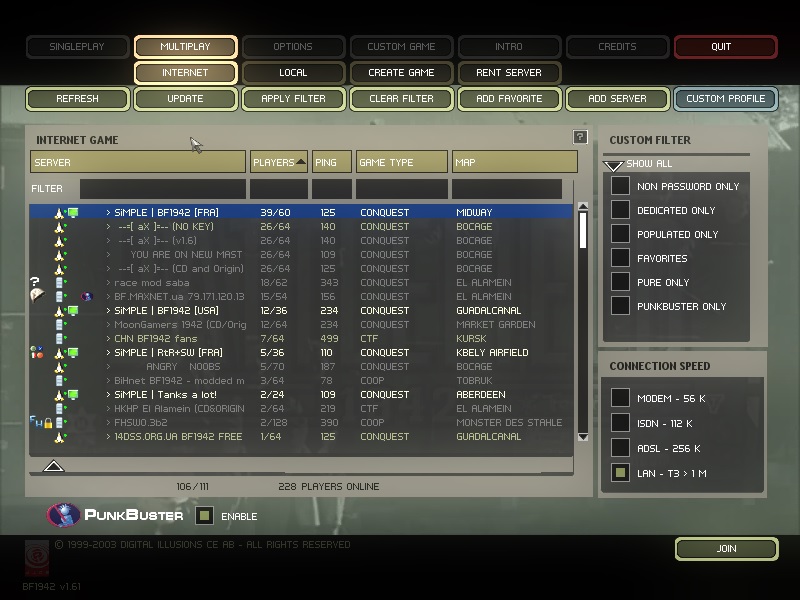Click the server list scroll-down arrow
Image resolution: width=800 pixels, height=600 pixels.
[x=583, y=437]
